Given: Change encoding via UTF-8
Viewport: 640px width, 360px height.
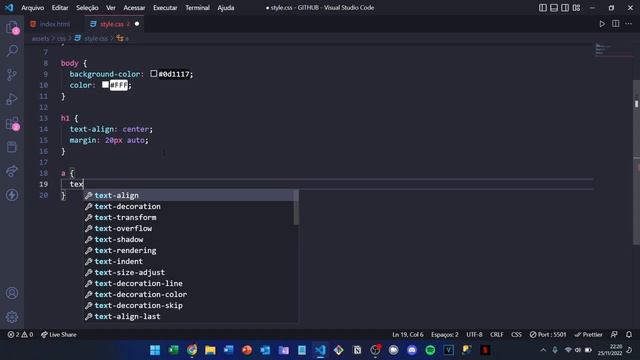Looking at the screenshot, I should pos(474,335).
